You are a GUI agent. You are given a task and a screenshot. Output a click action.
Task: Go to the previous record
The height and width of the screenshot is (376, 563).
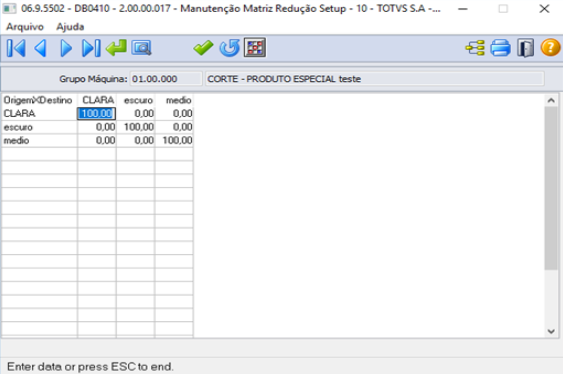point(41,48)
